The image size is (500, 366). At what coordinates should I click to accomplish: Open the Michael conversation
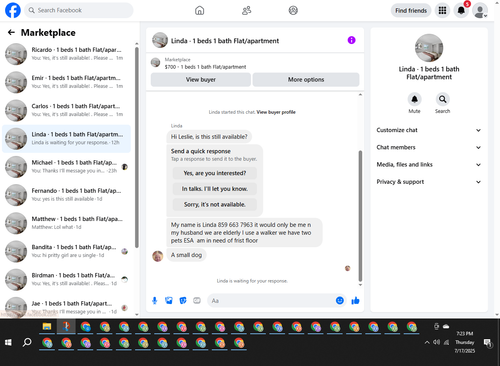click(x=66, y=167)
